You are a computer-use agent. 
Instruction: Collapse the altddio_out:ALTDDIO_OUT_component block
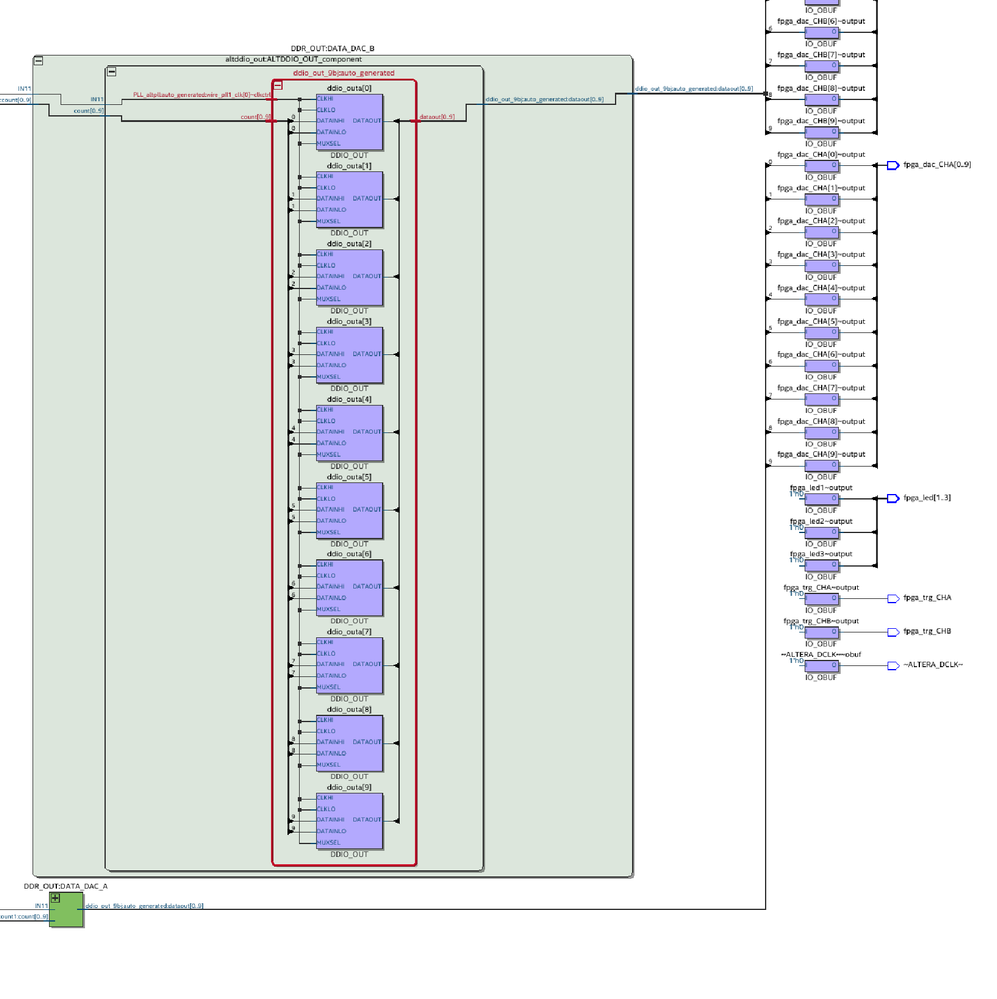111,71
